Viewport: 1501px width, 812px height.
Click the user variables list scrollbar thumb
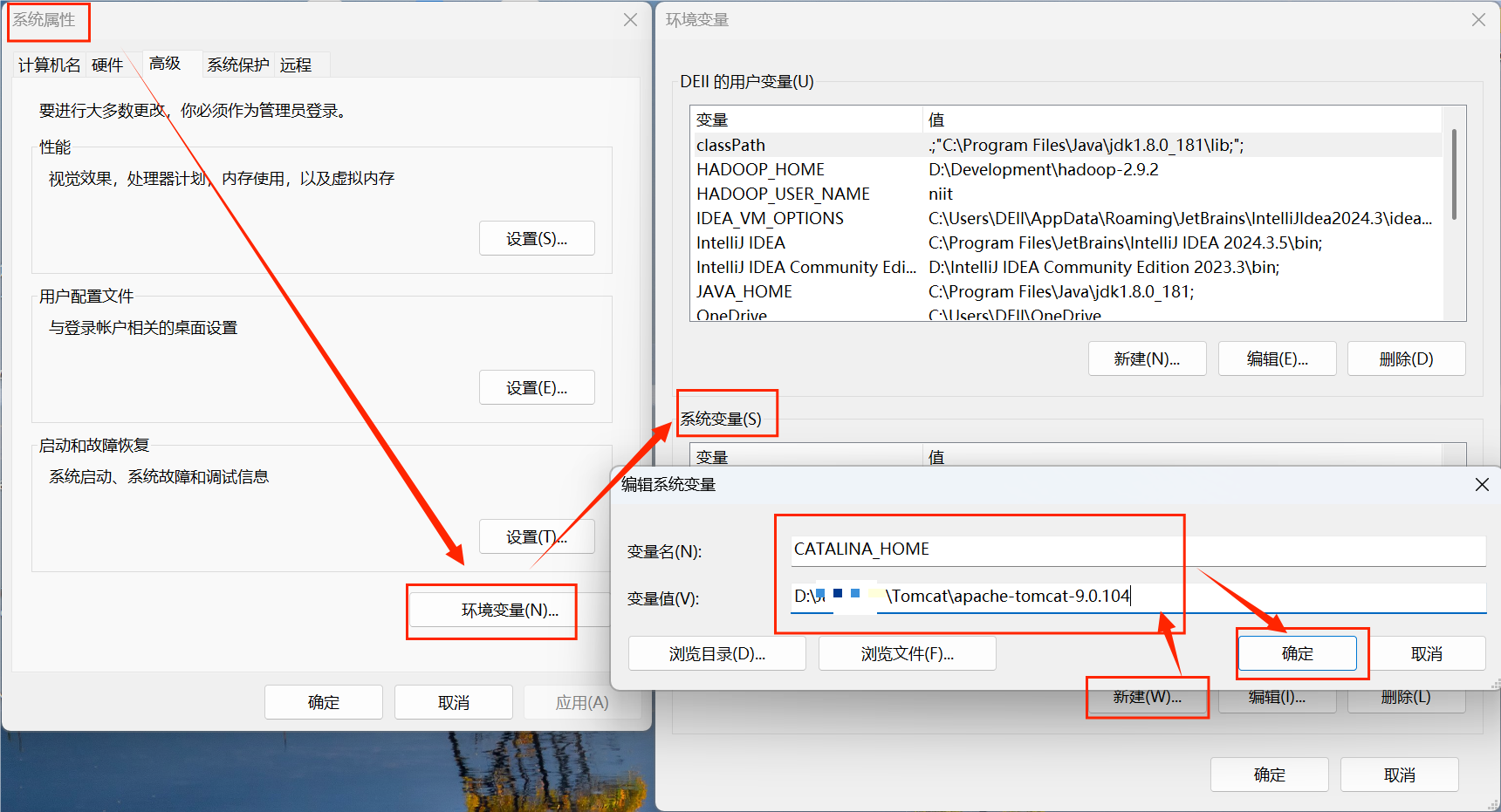pyautogui.click(x=1454, y=174)
